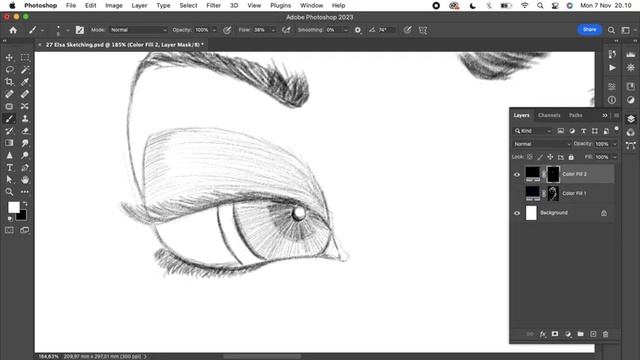Open the Brush Preset picker arrow
This screenshot has width=640, height=360.
[68, 30]
